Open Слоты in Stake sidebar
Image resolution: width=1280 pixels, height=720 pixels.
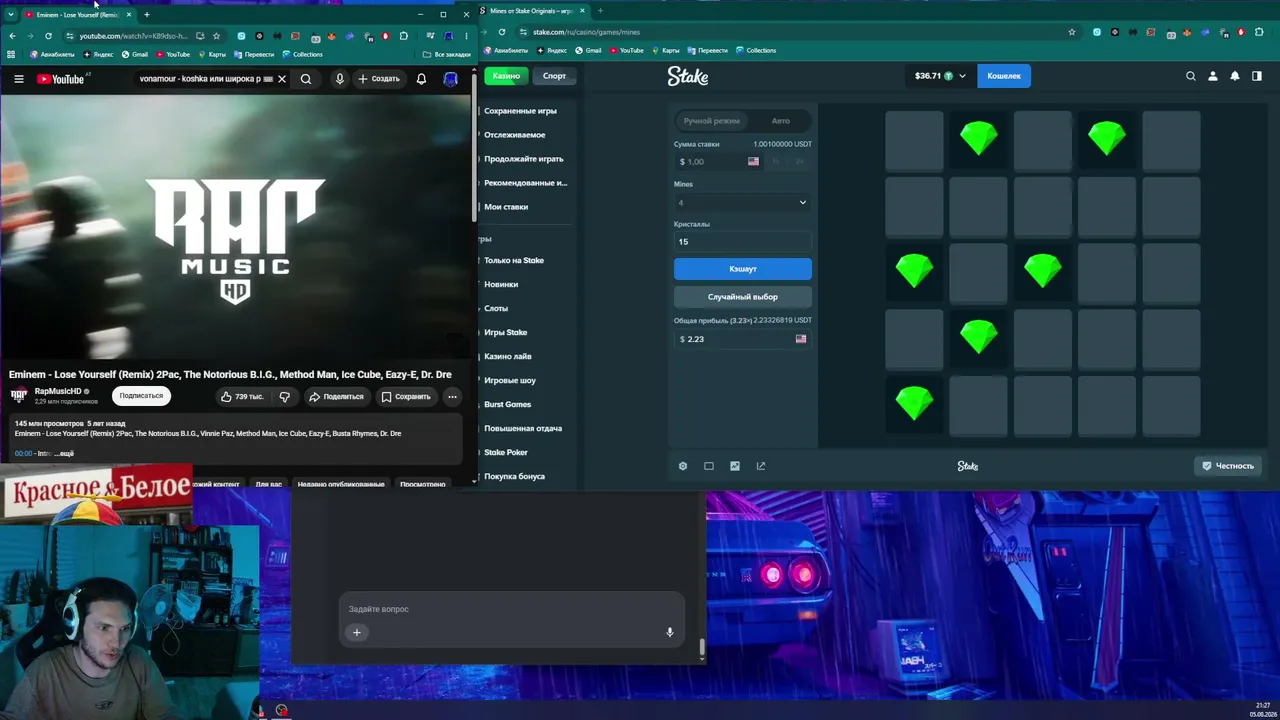coord(496,309)
